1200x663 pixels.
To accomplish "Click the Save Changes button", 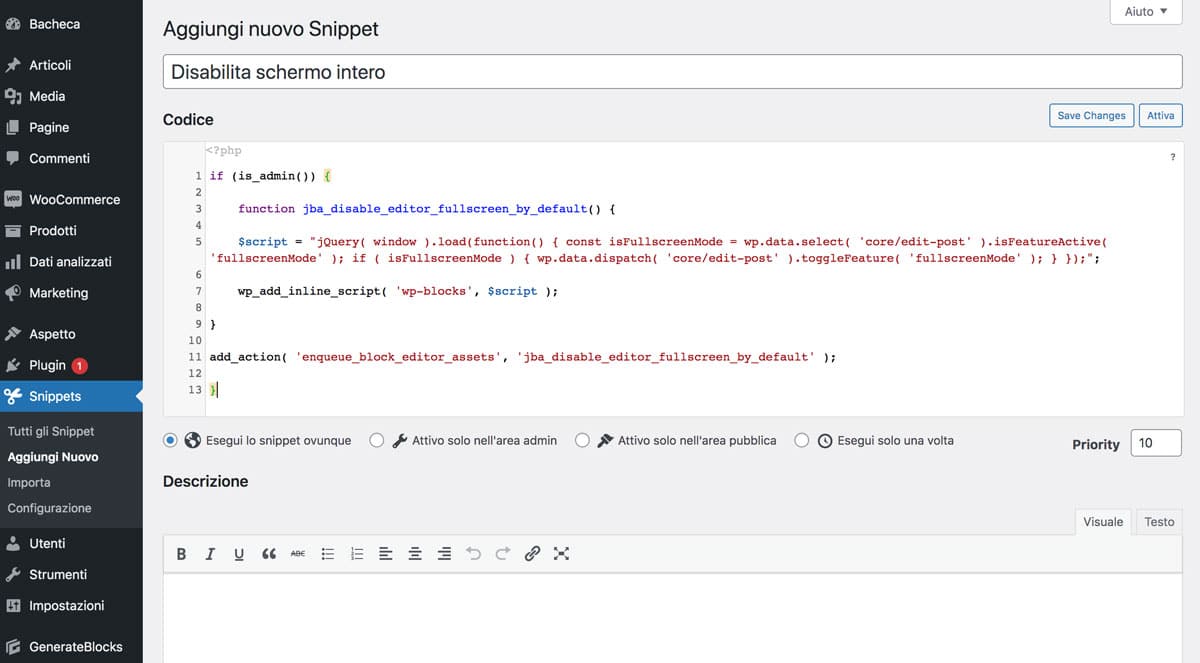I will point(1091,115).
